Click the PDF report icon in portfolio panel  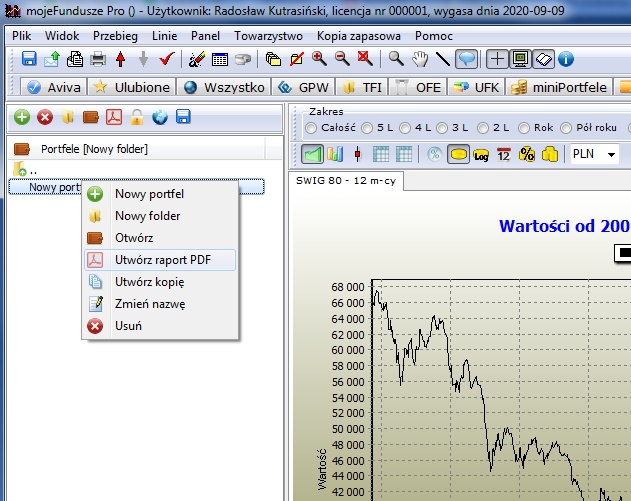point(114,118)
